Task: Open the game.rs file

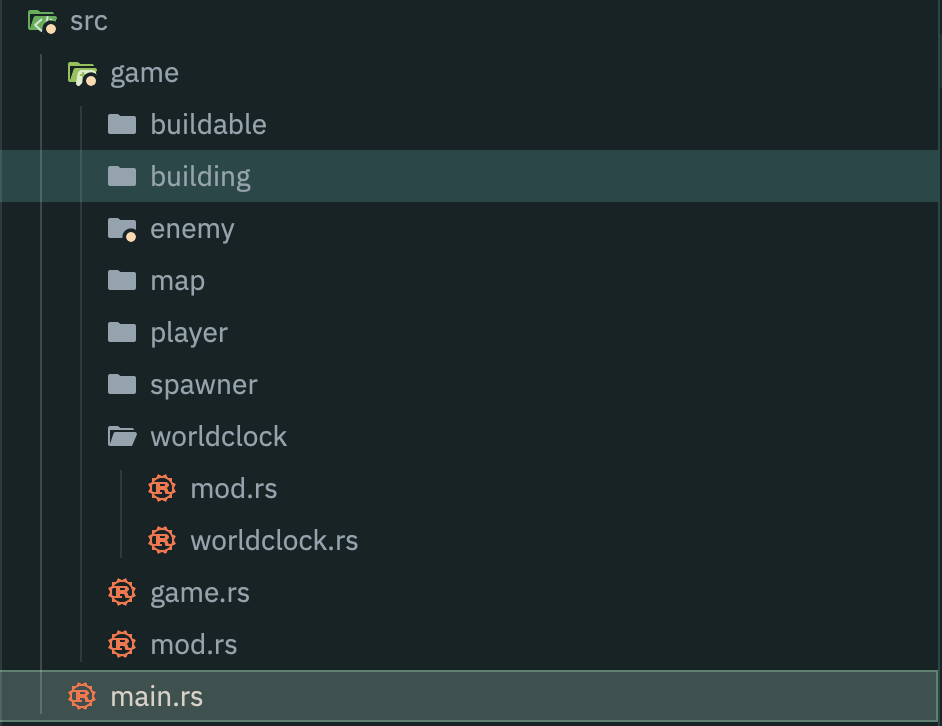Action: tap(199, 593)
